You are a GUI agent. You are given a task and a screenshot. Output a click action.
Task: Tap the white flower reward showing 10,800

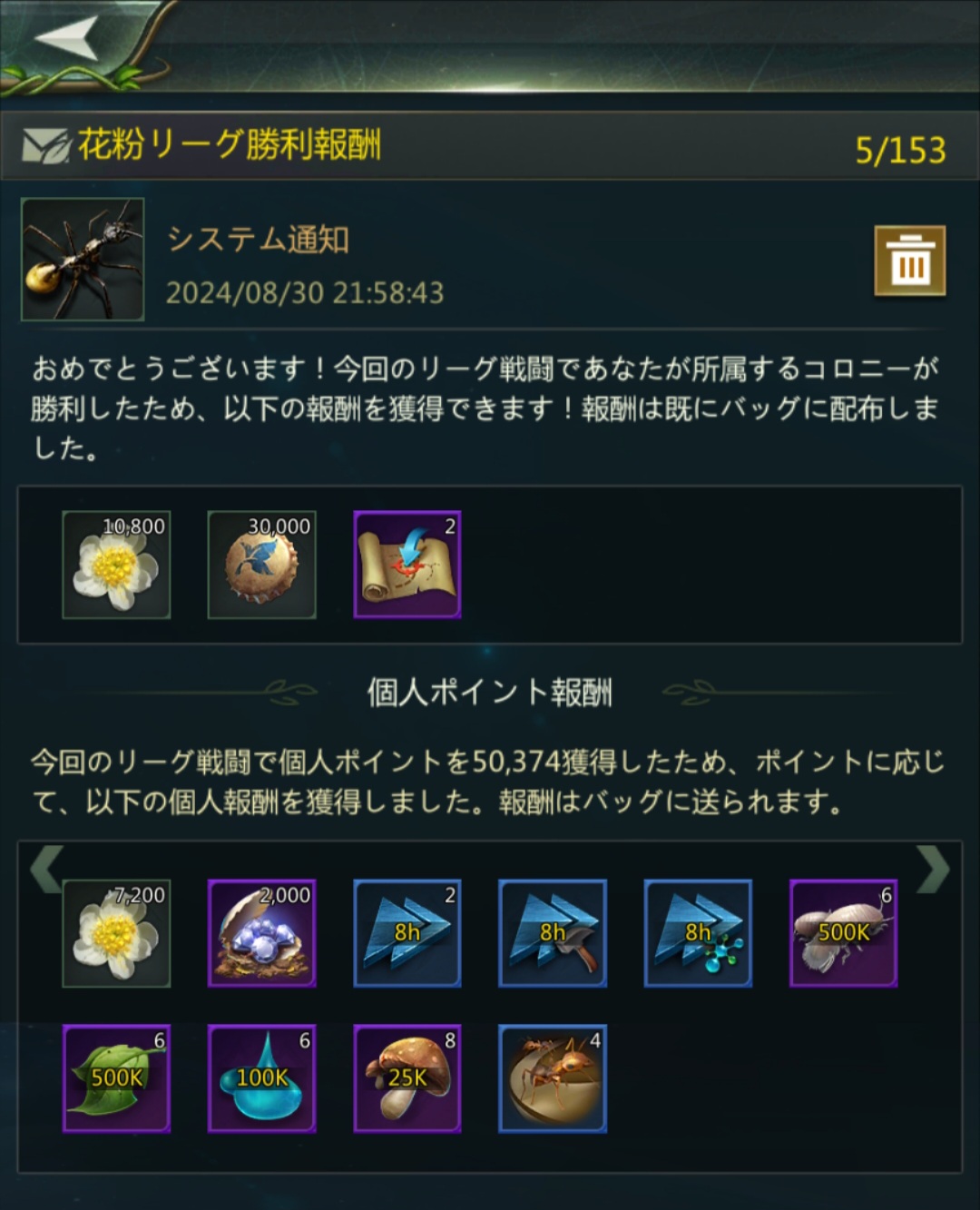pyautogui.click(x=116, y=565)
